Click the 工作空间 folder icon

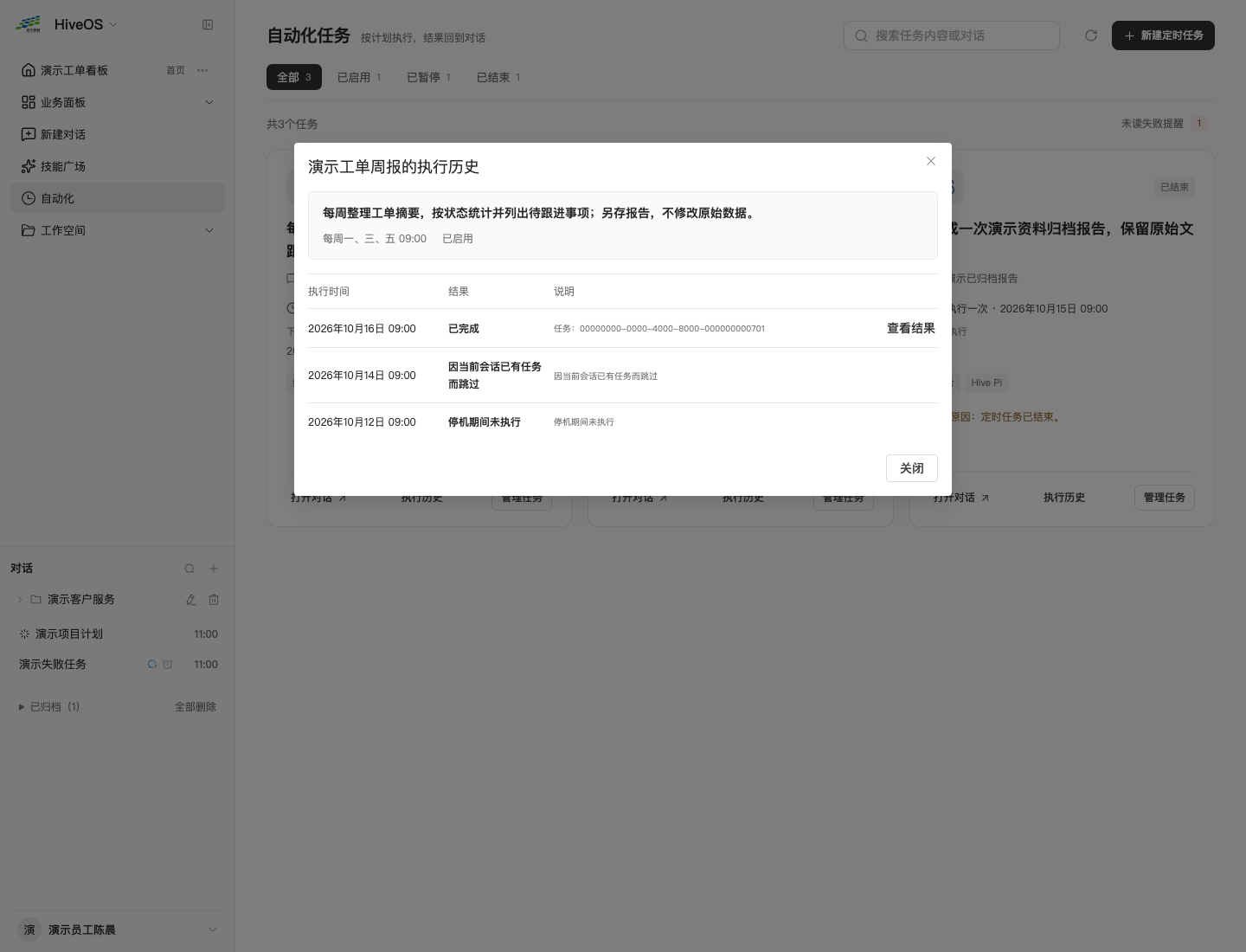[29, 230]
